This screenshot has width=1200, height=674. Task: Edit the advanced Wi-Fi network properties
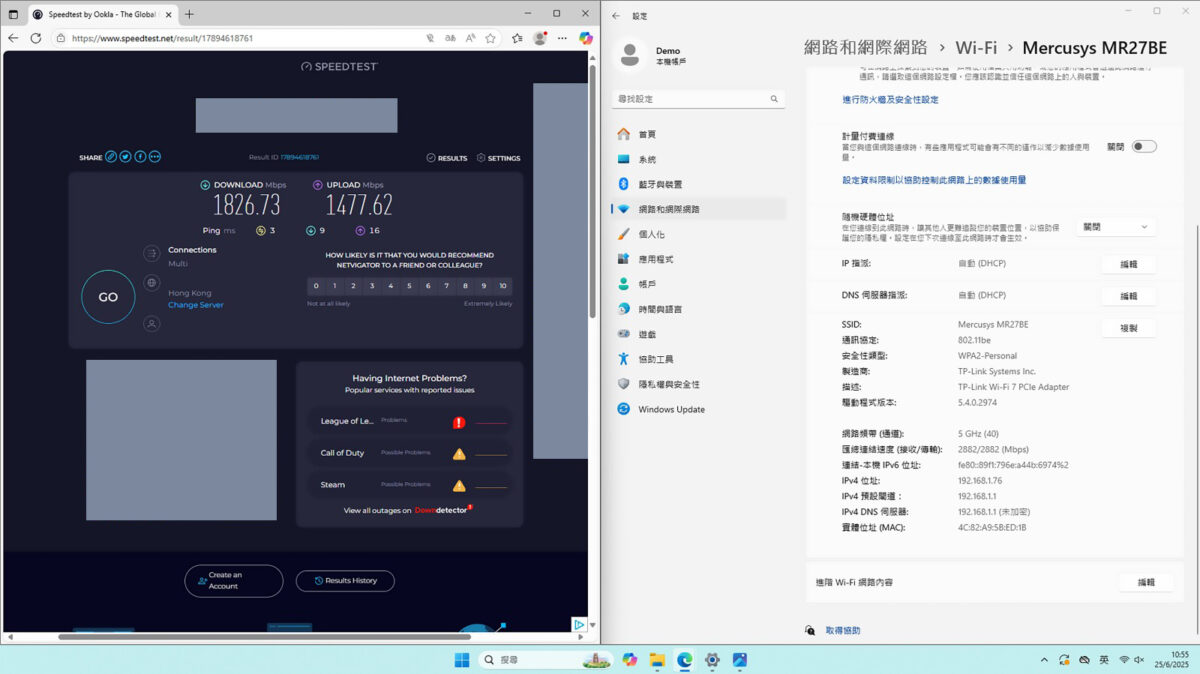click(1146, 582)
